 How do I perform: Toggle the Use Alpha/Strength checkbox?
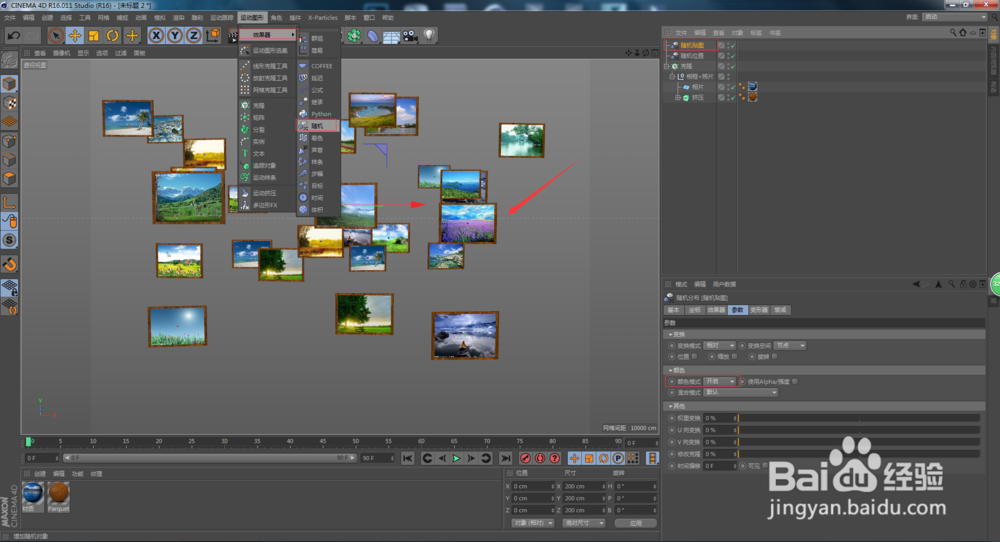[x=795, y=381]
